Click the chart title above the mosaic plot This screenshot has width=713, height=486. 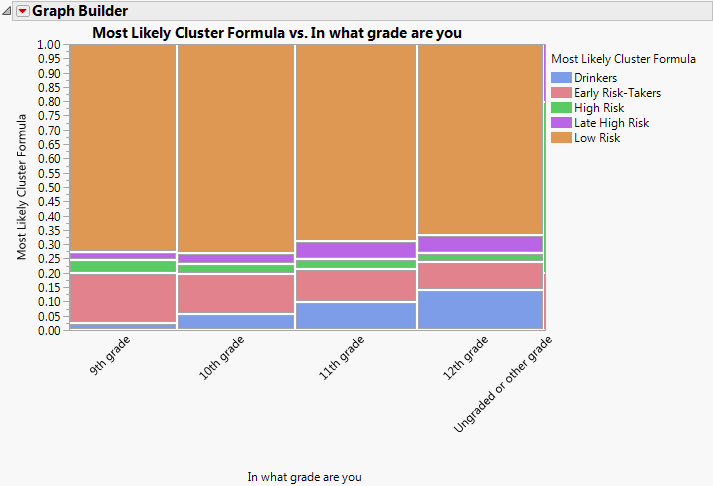pos(277,33)
